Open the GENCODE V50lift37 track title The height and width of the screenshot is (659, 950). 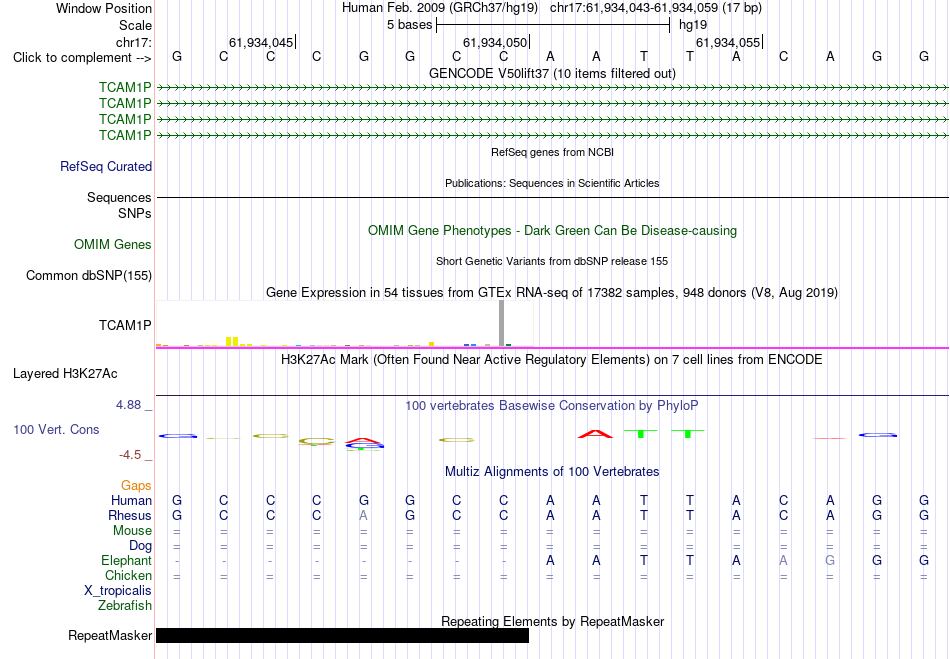click(552, 73)
